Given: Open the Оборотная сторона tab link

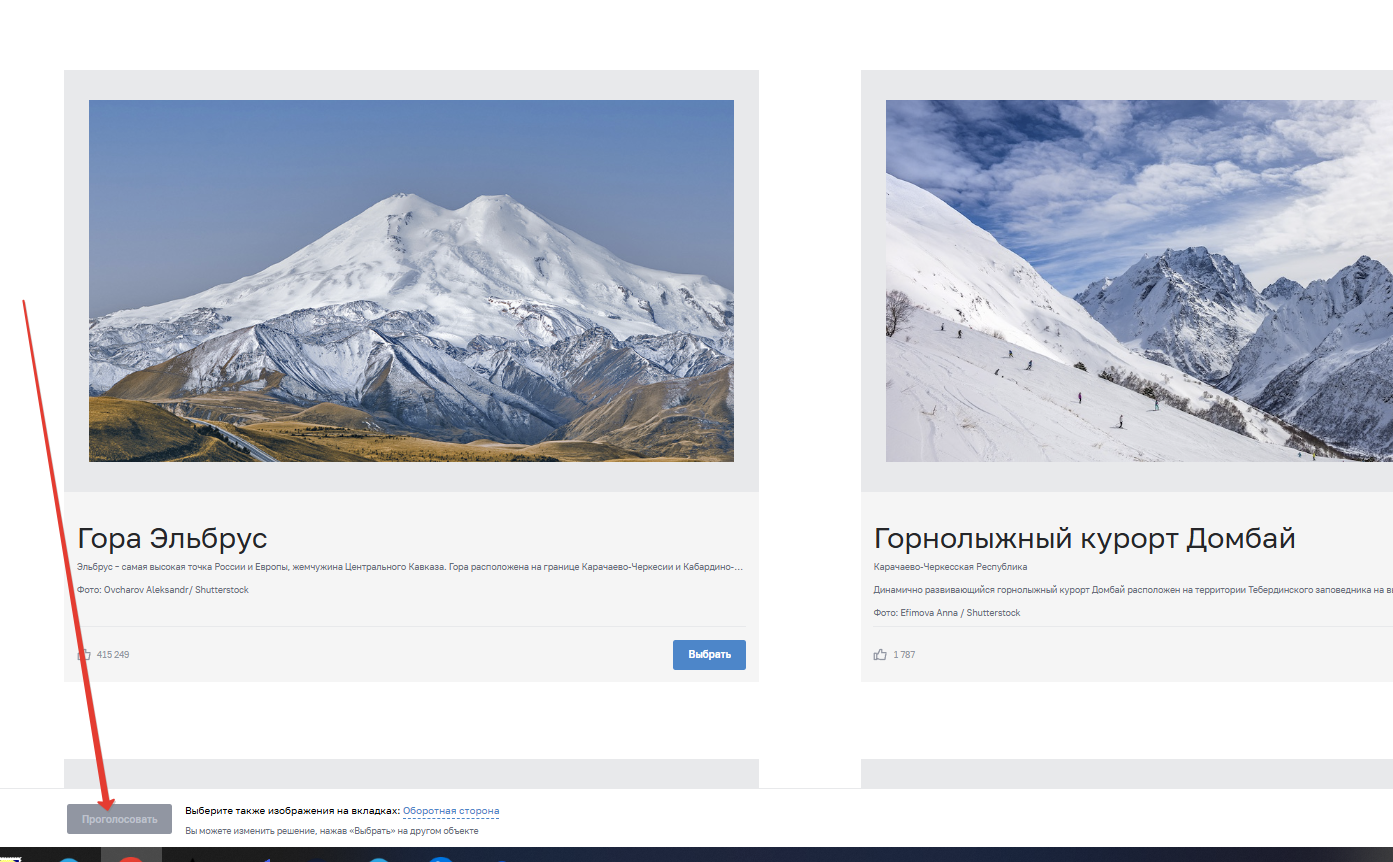Looking at the screenshot, I should coord(450,811).
